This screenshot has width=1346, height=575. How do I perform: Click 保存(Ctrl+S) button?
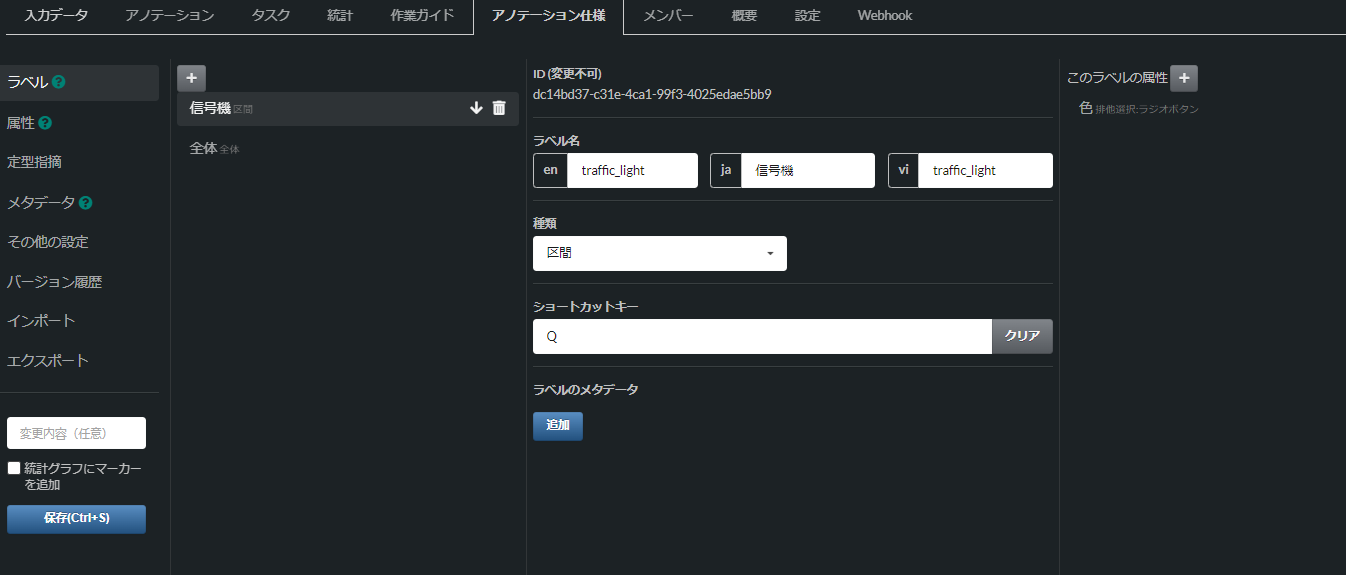click(76, 519)
